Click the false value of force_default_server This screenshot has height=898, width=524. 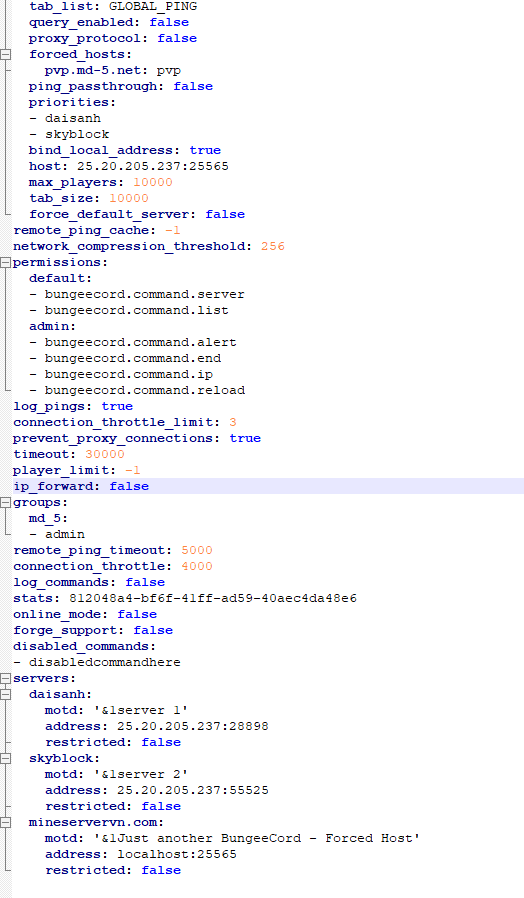(225, 214)
